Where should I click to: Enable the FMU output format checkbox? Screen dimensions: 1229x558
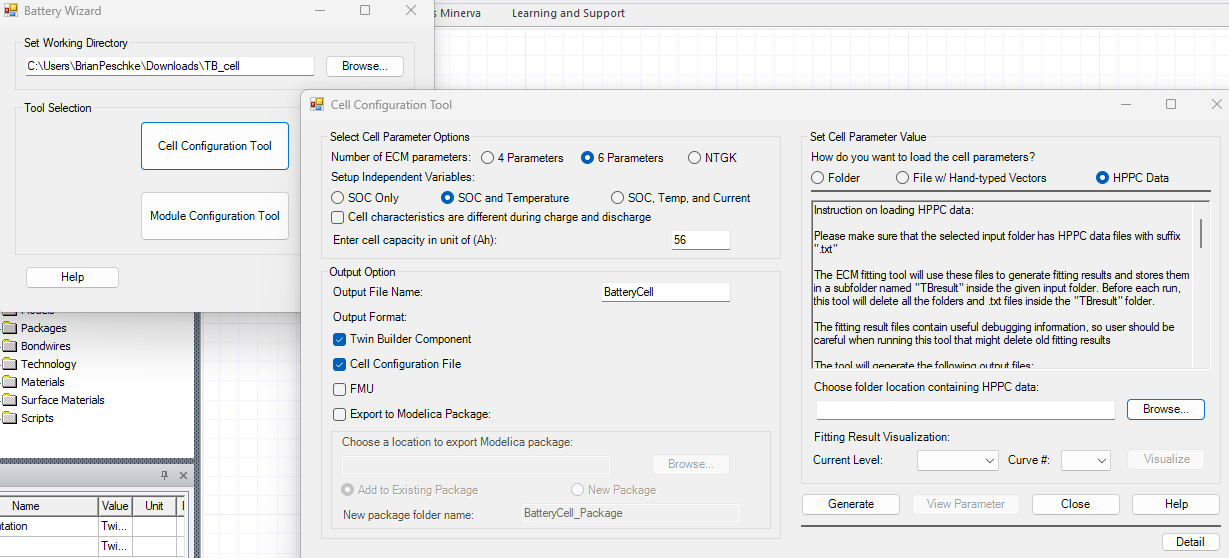click(340, 389)
